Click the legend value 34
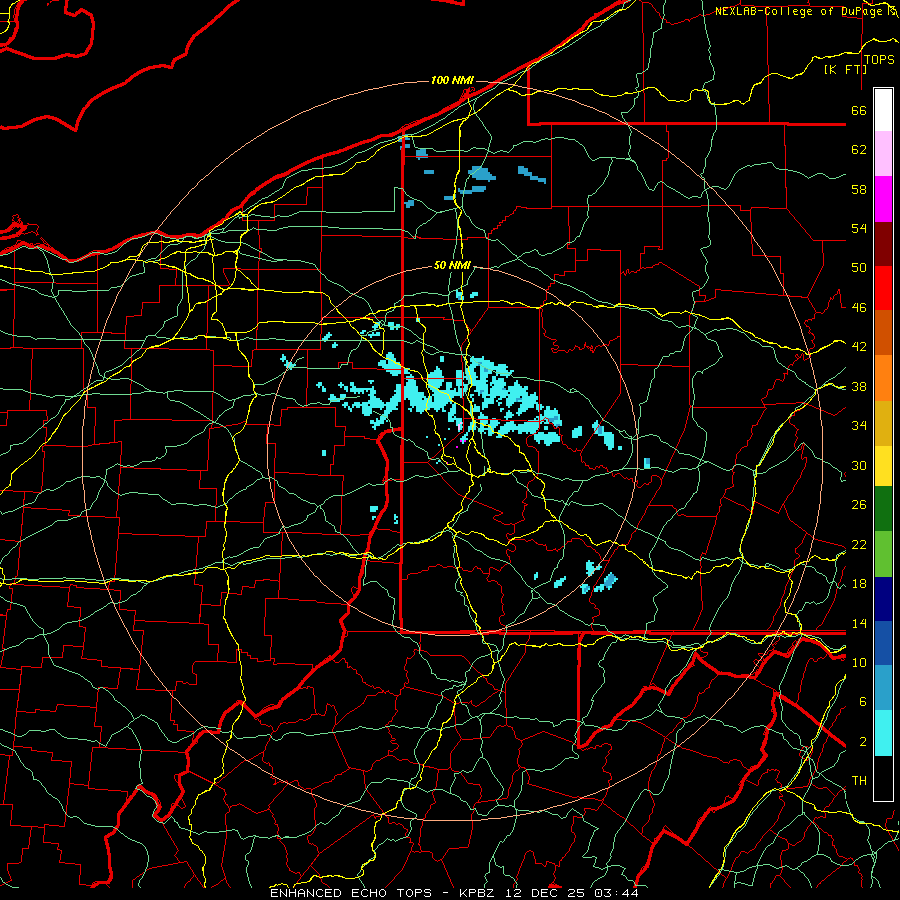The image size is (900, 900). point(859,426)
